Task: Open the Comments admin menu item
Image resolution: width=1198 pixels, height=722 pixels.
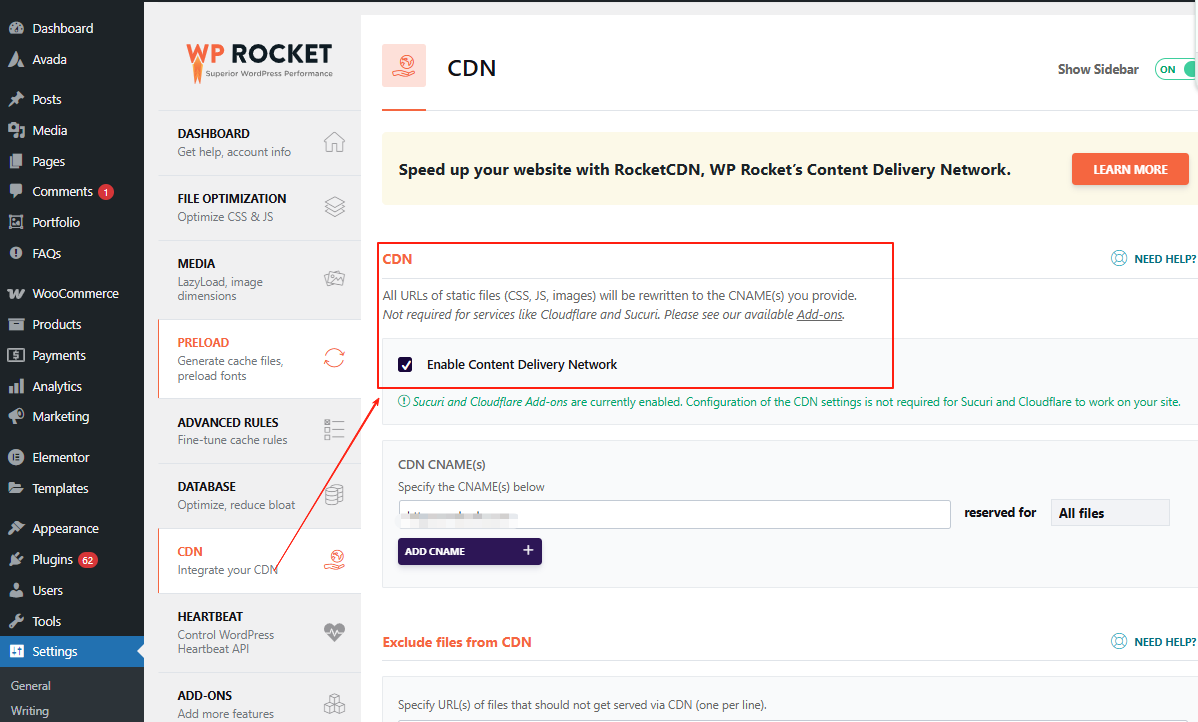Action: [62, 192]
